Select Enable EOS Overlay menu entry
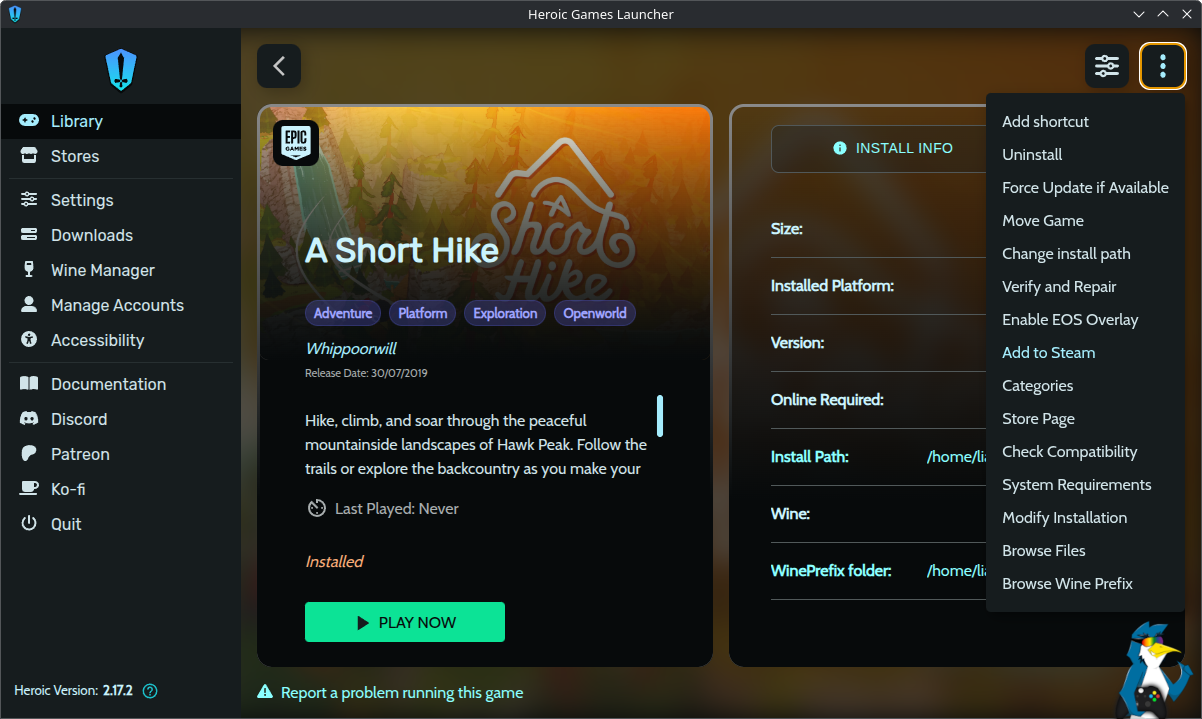The image size is (1202, 719). point(1070,320)
